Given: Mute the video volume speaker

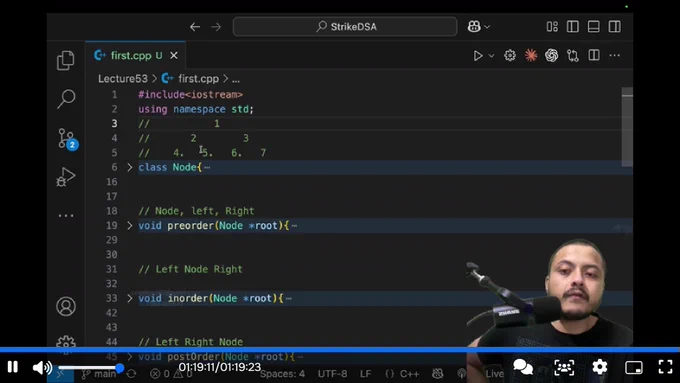Looking at the screenshot, I should click(x=42, y=367).
